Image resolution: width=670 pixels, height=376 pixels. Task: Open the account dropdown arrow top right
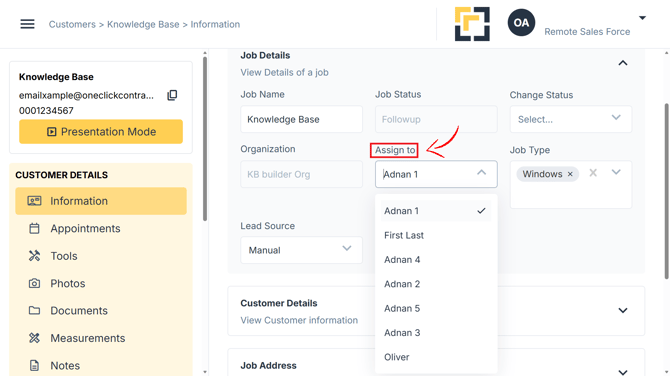(x=642, y=18)
